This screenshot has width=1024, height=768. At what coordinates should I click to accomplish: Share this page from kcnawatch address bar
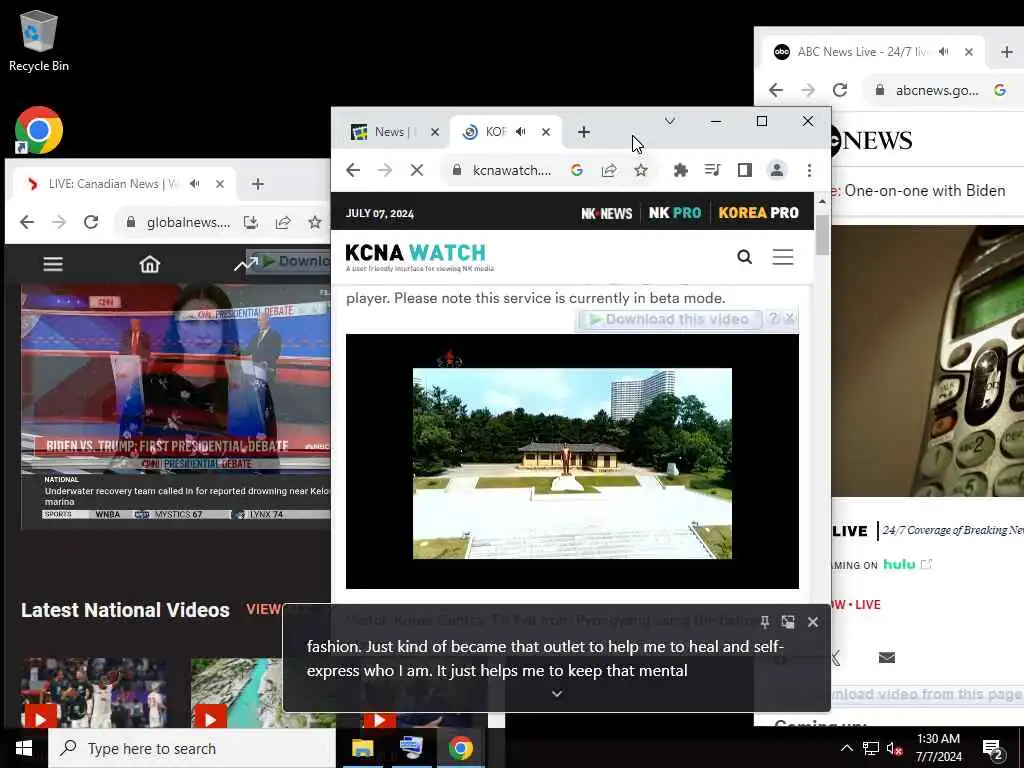(609, 170)
